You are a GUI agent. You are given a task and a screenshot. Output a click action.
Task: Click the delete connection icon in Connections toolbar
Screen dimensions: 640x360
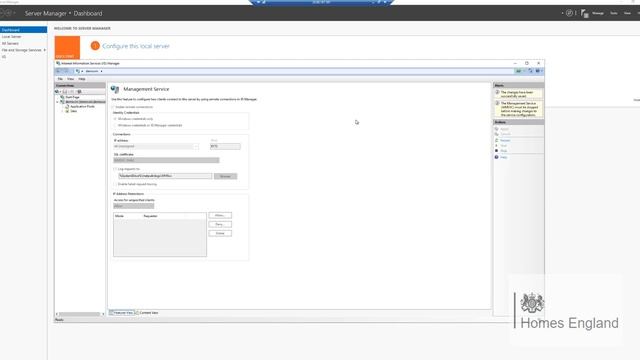(x=79, y=92)
